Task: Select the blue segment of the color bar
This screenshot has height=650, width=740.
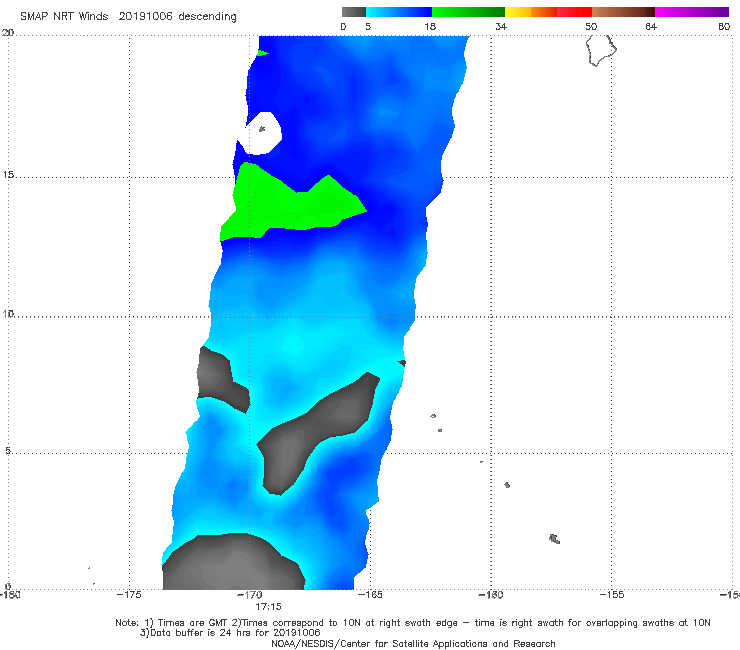Action: pos(399,12)
